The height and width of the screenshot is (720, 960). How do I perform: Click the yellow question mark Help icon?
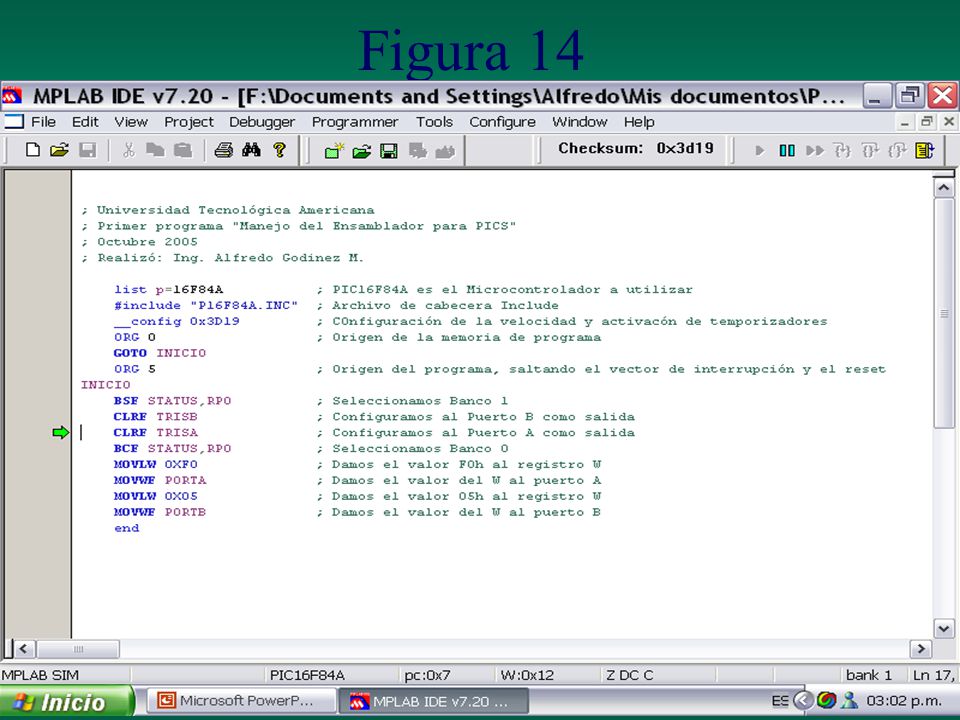pyautogui.click(x=279, y=149)
